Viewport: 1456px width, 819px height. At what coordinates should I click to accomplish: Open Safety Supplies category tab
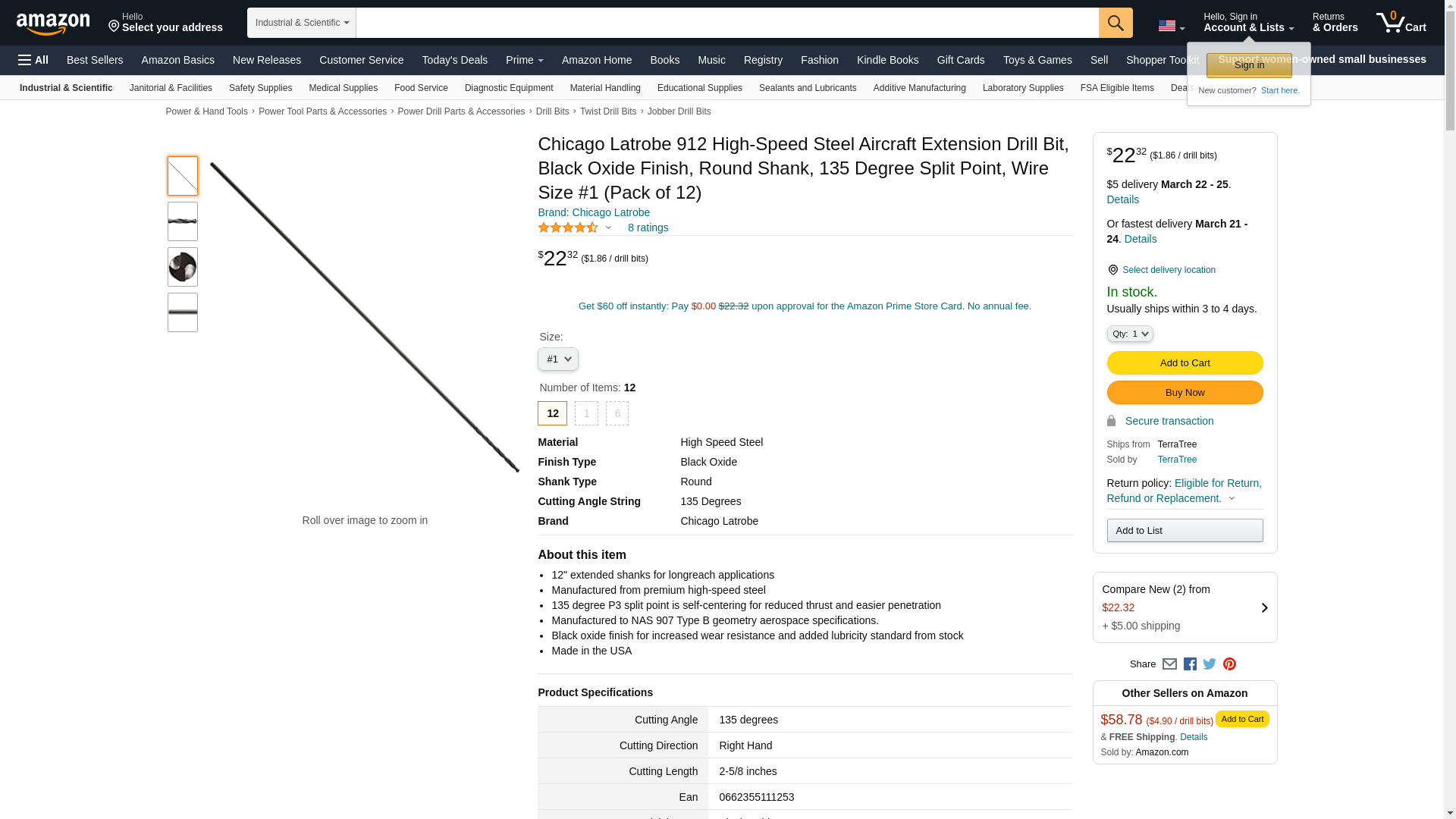pos(260,88)
